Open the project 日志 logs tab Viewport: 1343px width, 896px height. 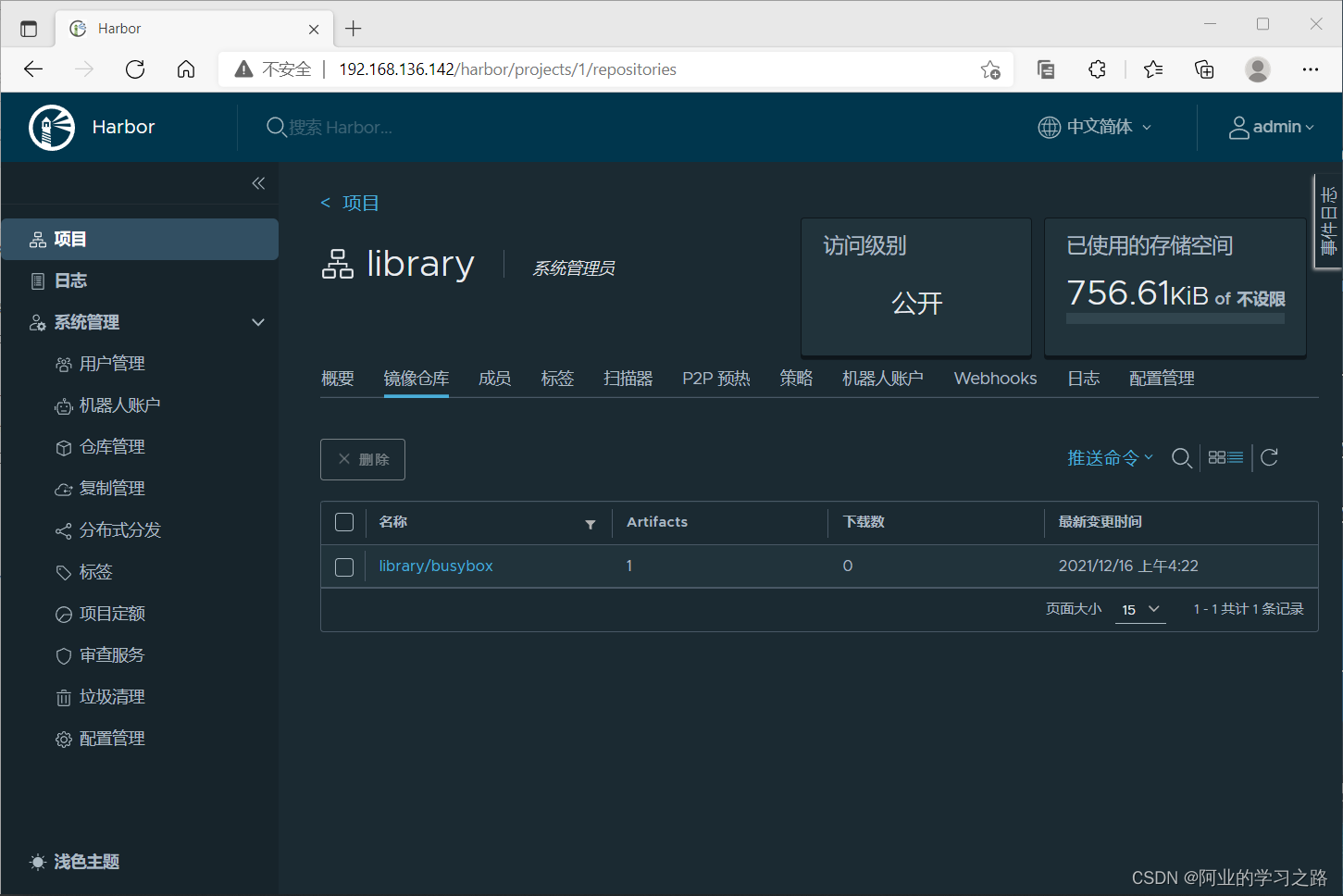(1084, 379)
